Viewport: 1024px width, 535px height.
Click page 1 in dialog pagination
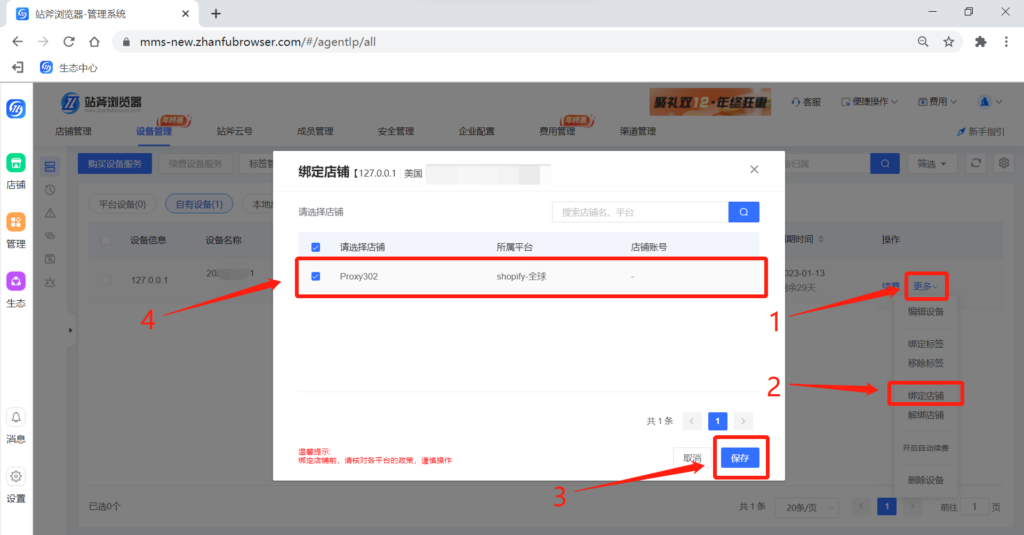click(717, 421)
